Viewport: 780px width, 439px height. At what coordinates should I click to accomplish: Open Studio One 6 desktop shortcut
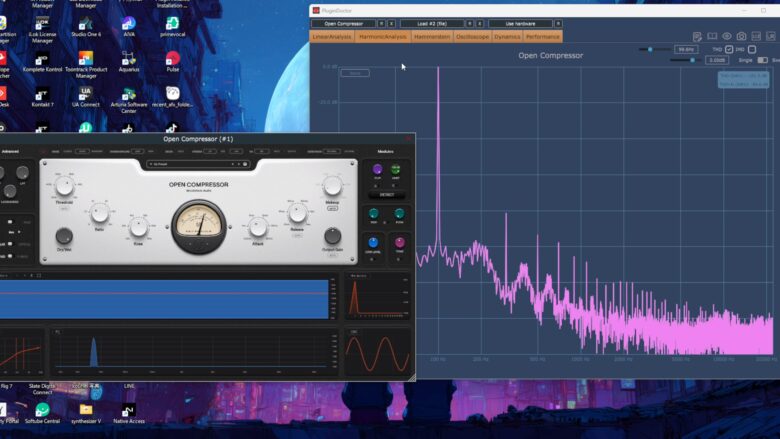point(85,24)
